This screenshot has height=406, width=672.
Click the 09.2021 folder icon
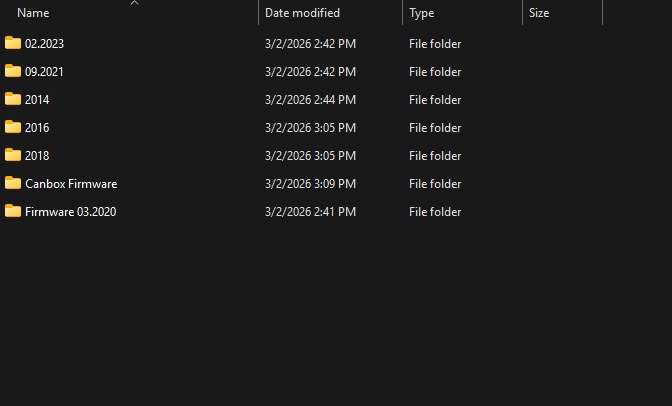click(13, 71)
